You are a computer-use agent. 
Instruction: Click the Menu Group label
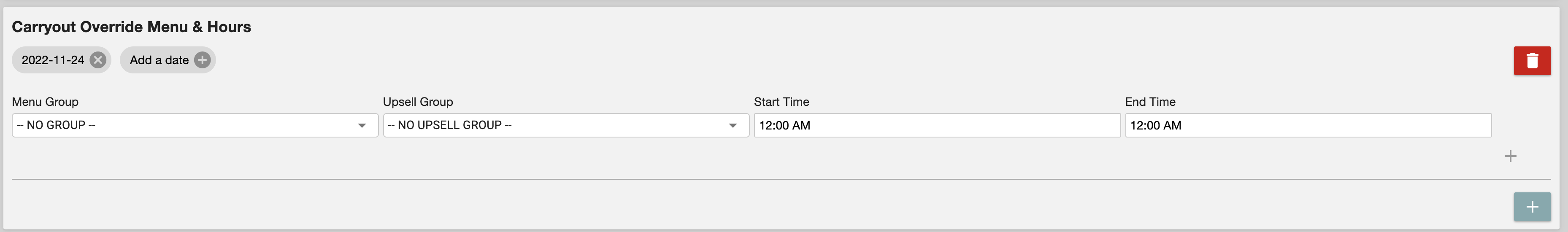click(x=45, y=102)
